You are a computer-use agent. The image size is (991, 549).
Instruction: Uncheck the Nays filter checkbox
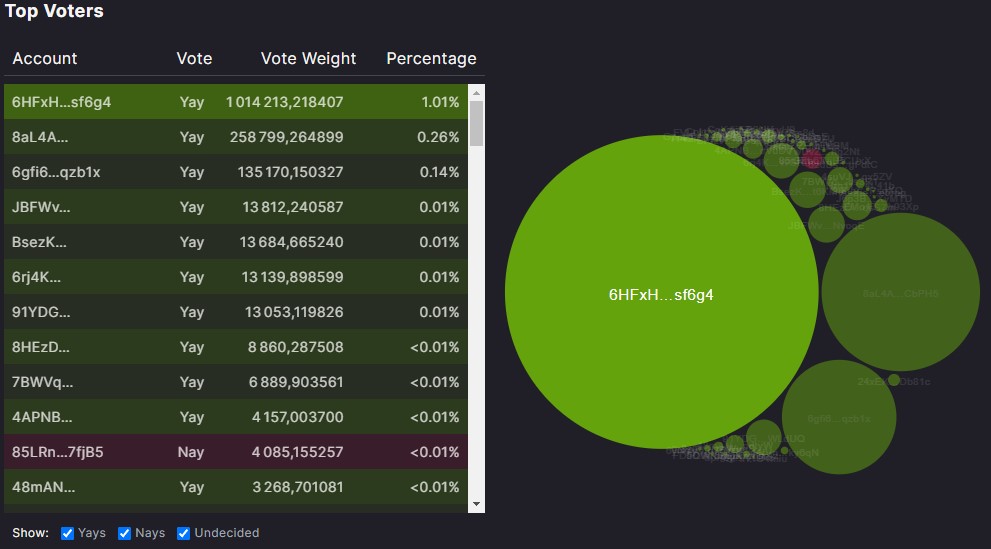click(125, 533)
